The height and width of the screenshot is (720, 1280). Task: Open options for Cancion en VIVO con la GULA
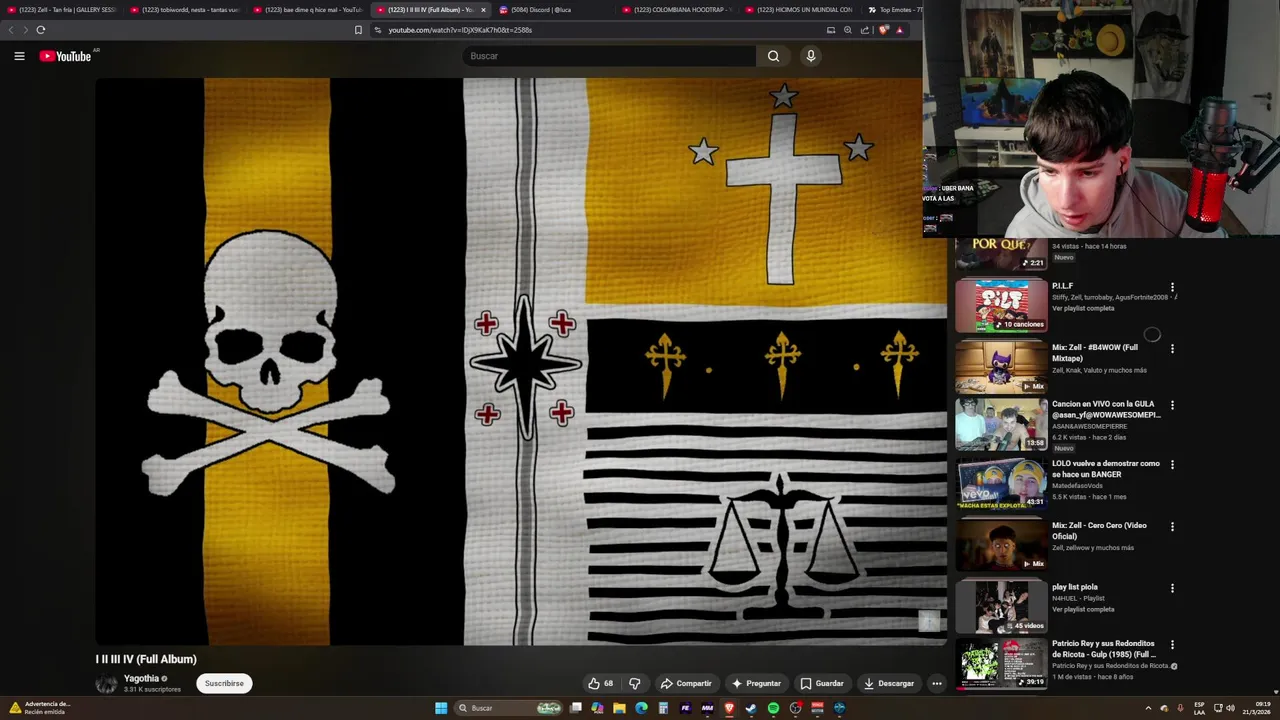[1172, 405]
